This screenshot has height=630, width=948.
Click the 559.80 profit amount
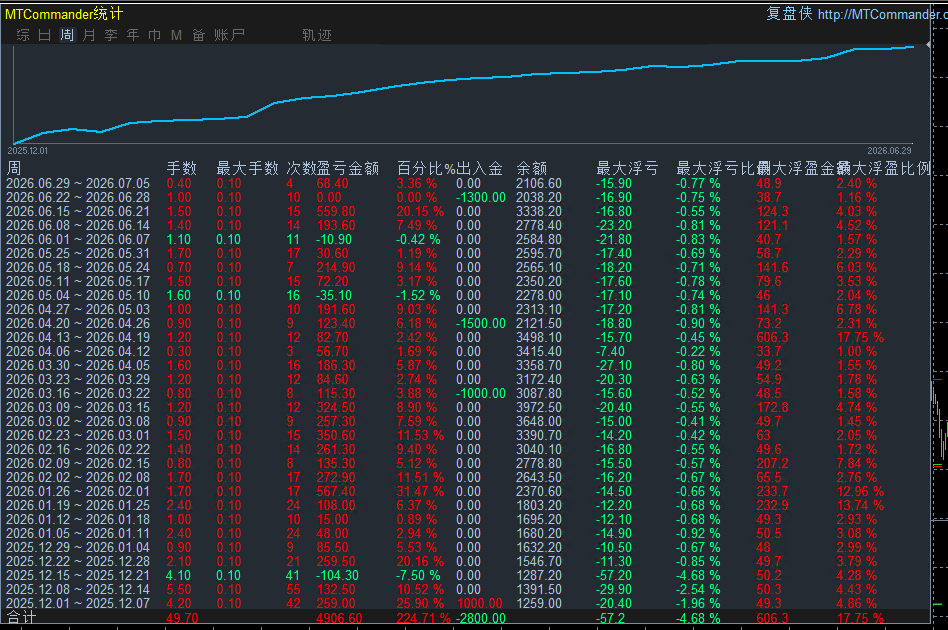point(336,212)
